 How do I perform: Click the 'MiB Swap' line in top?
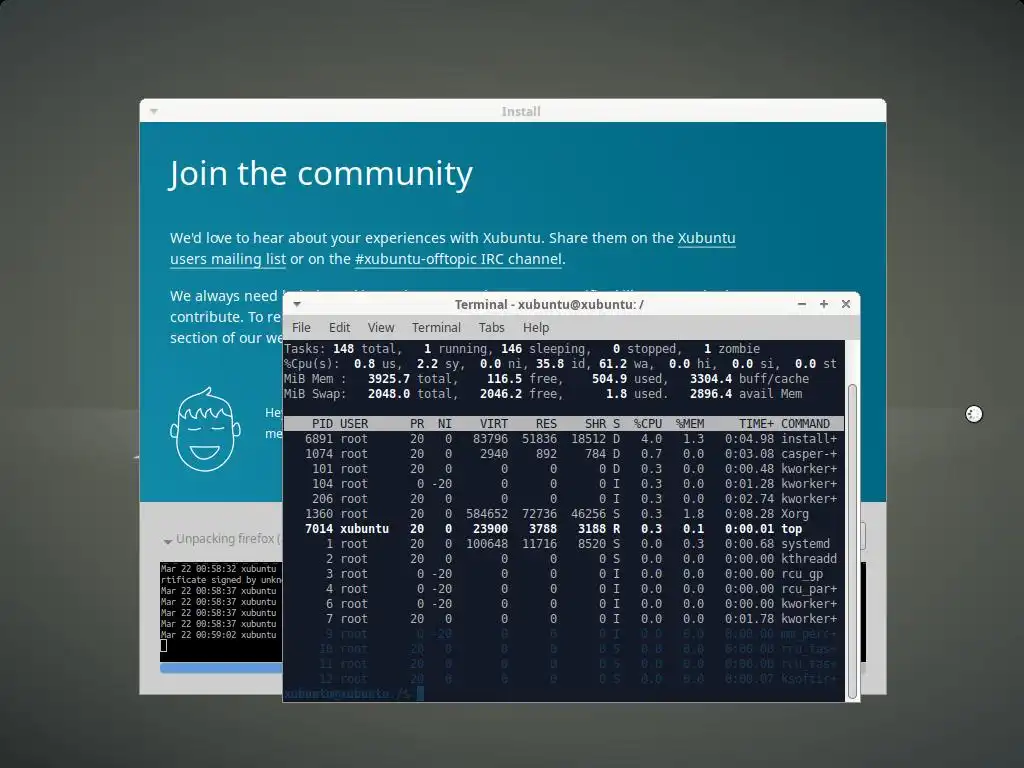pos(543,394)
